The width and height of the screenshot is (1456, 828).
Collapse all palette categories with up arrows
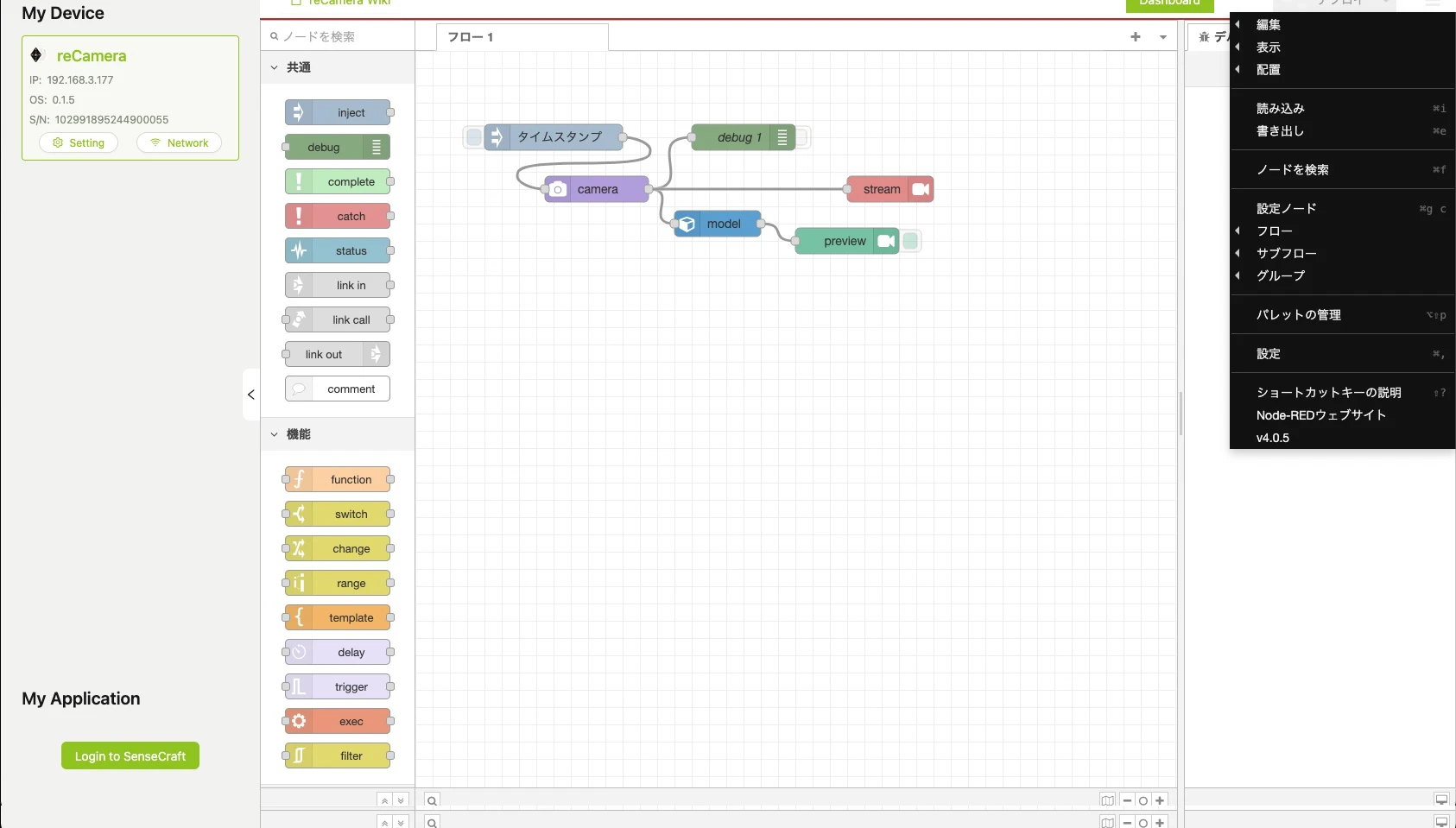[x=385, y=800]
